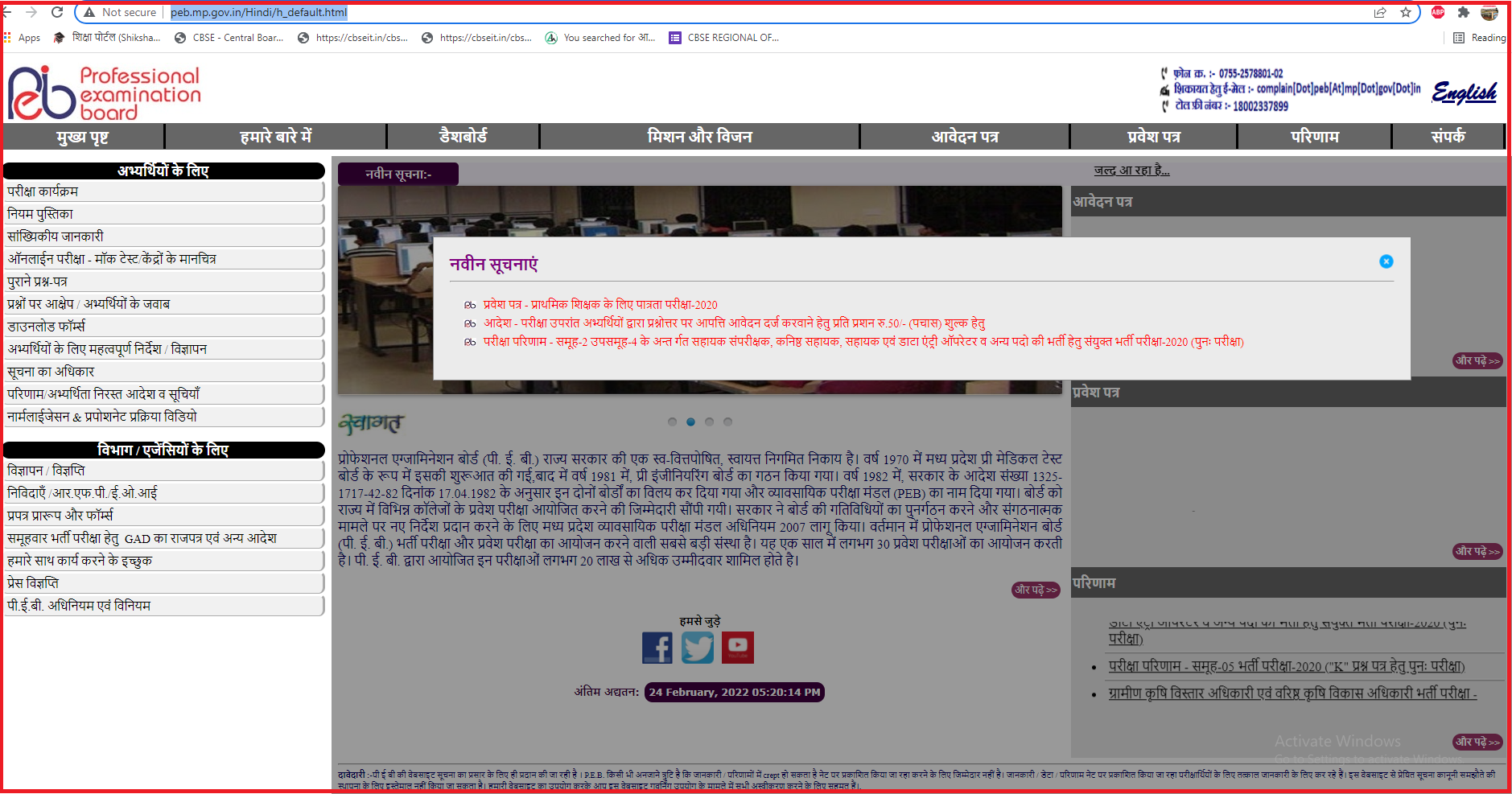Click the browser address bar URL
This screenshot has height=794, width=1512.
pos(258,12)
